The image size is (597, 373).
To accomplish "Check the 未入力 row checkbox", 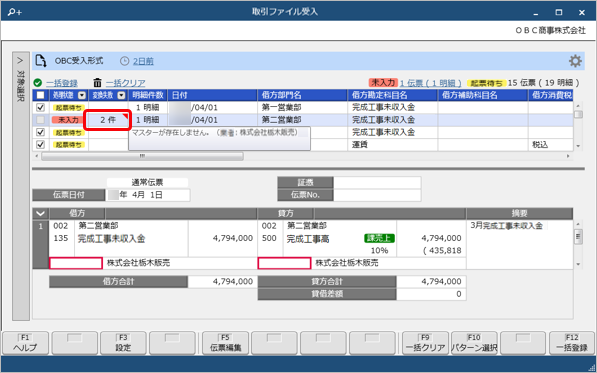I will (40, 120).
